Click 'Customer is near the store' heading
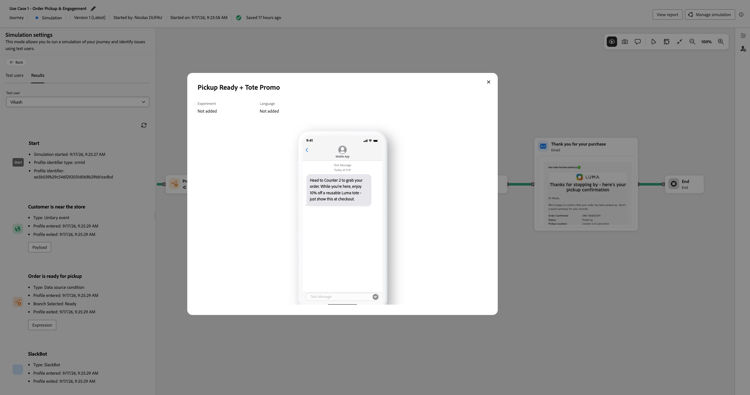This screenshot has width=750, height=395. [x=56, y=207]
